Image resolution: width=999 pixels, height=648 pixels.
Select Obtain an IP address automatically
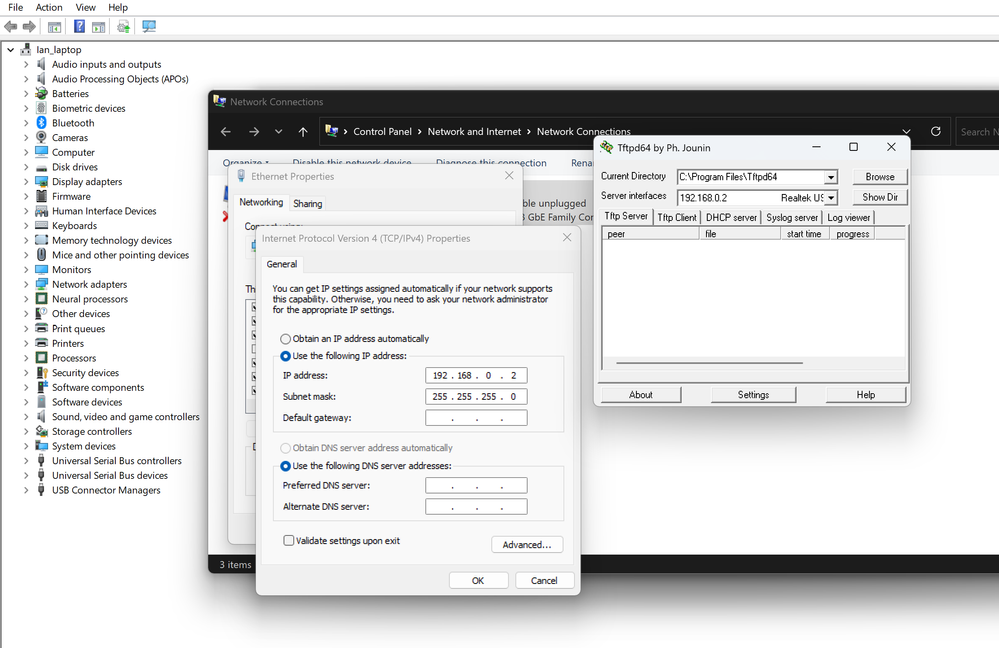286,339
